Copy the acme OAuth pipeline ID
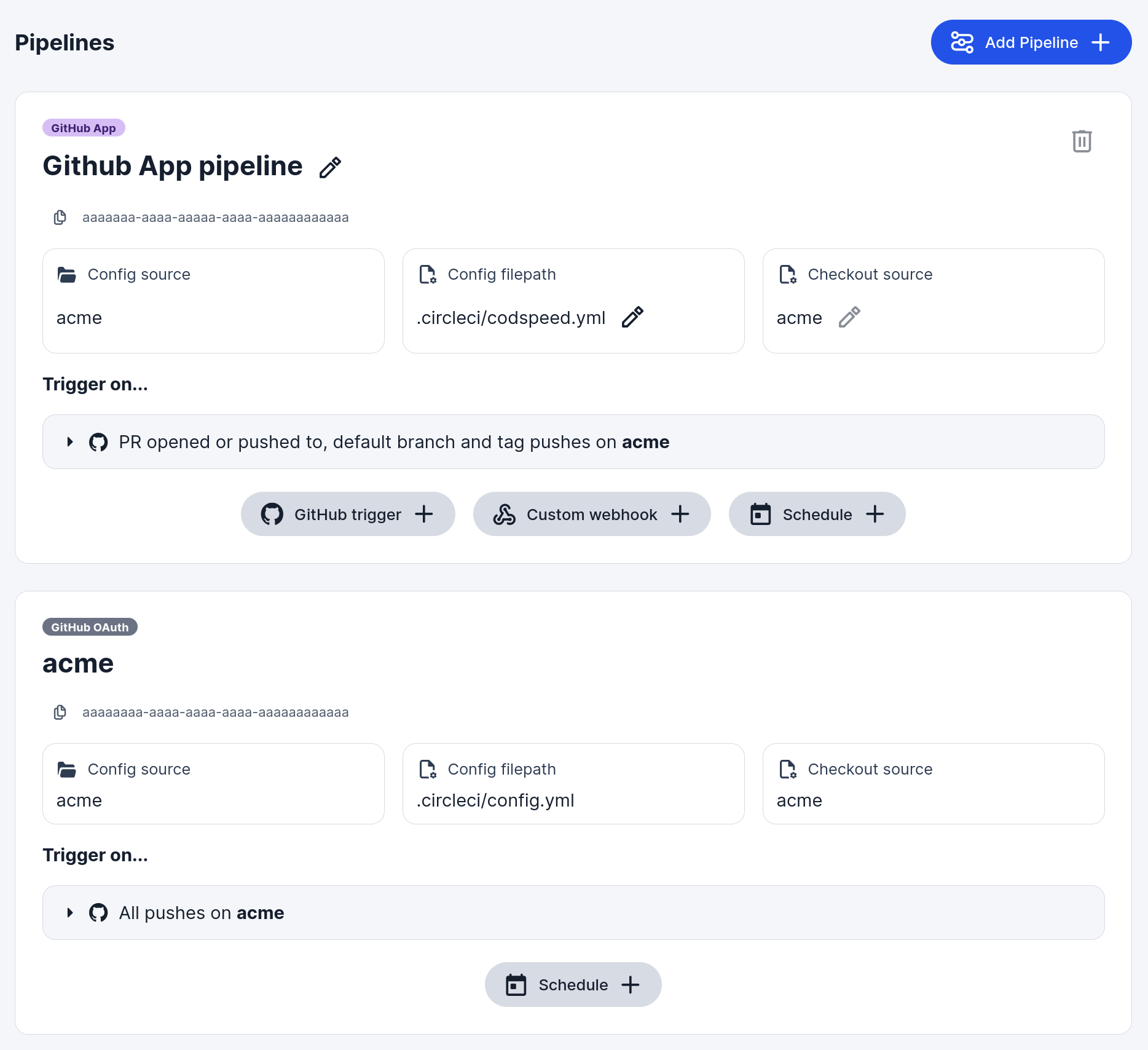The height and width of the screenshot is (1050, 1148). [60, 712]
